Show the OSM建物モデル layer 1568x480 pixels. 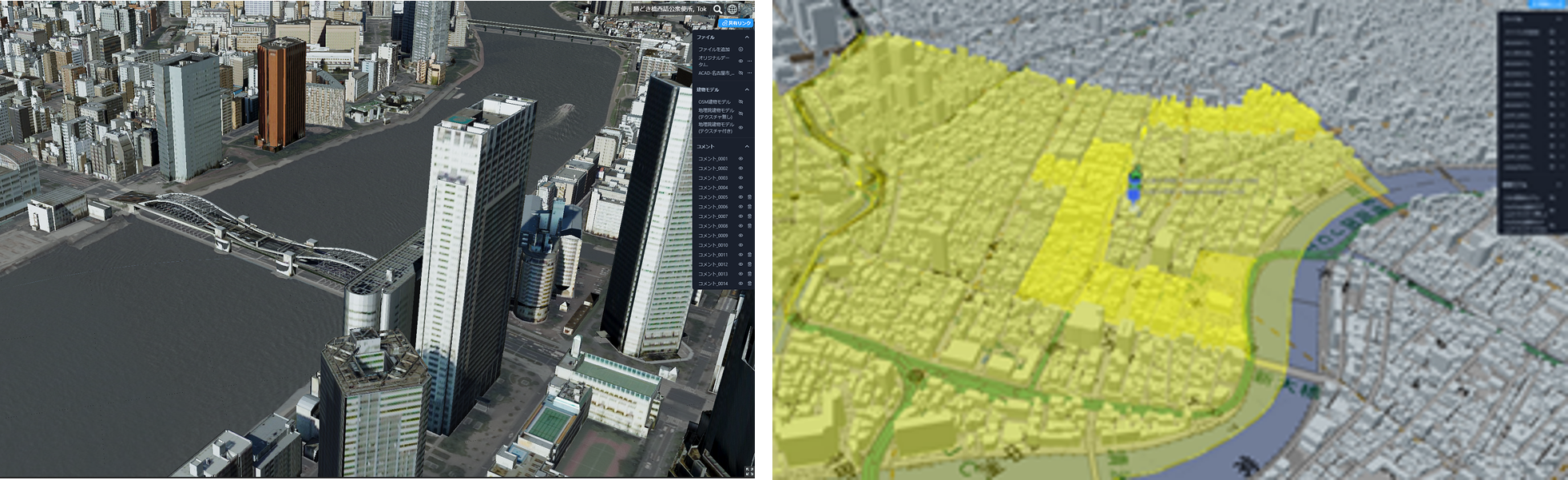740,101
